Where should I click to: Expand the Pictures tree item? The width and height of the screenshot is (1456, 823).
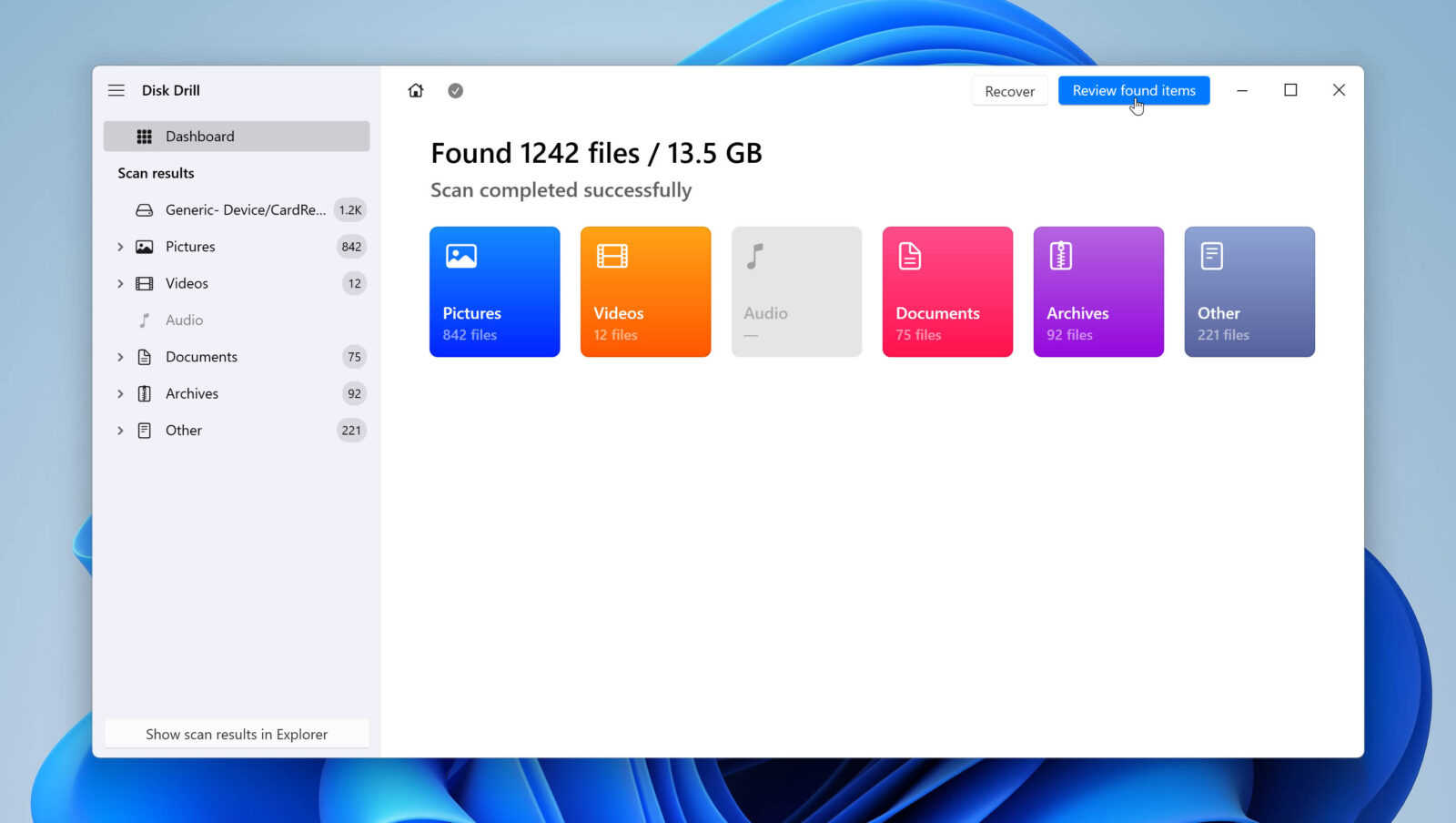pyautogui.click(x=120, y=246)
